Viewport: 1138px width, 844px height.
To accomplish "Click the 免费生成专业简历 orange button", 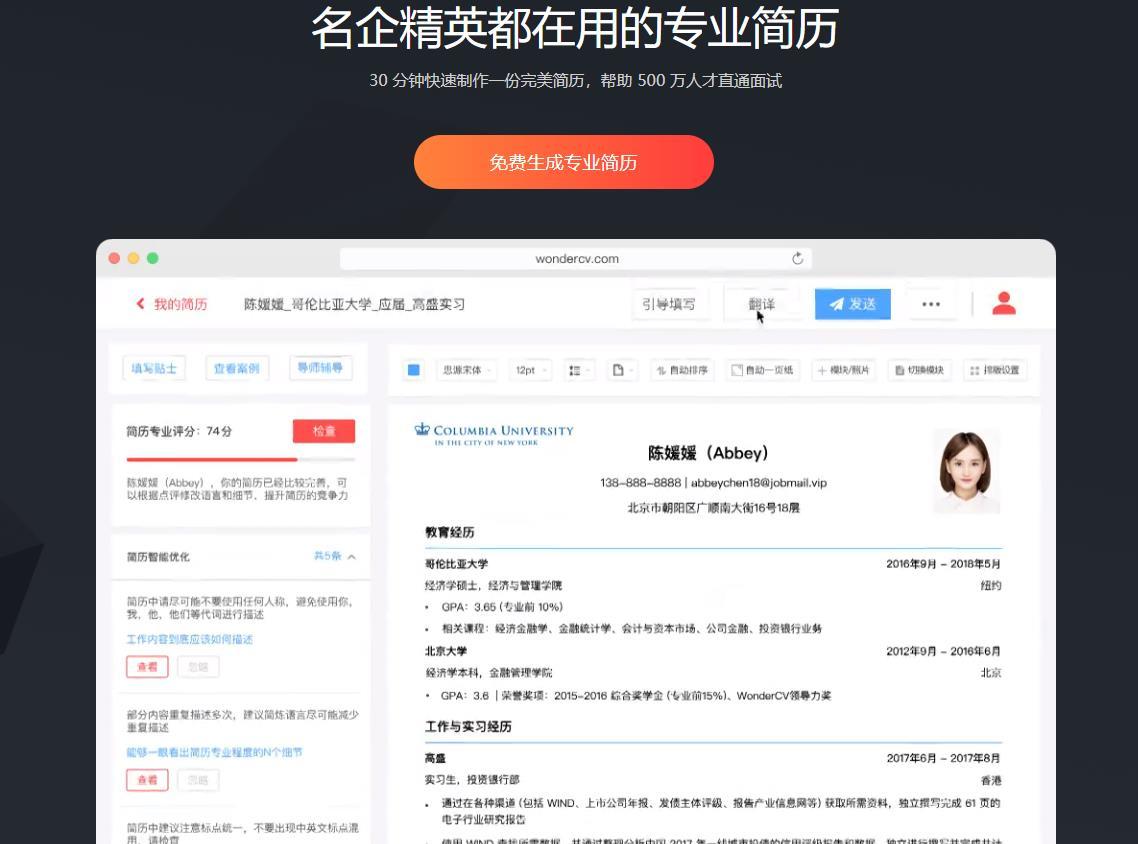I will [x=563, y=162].
